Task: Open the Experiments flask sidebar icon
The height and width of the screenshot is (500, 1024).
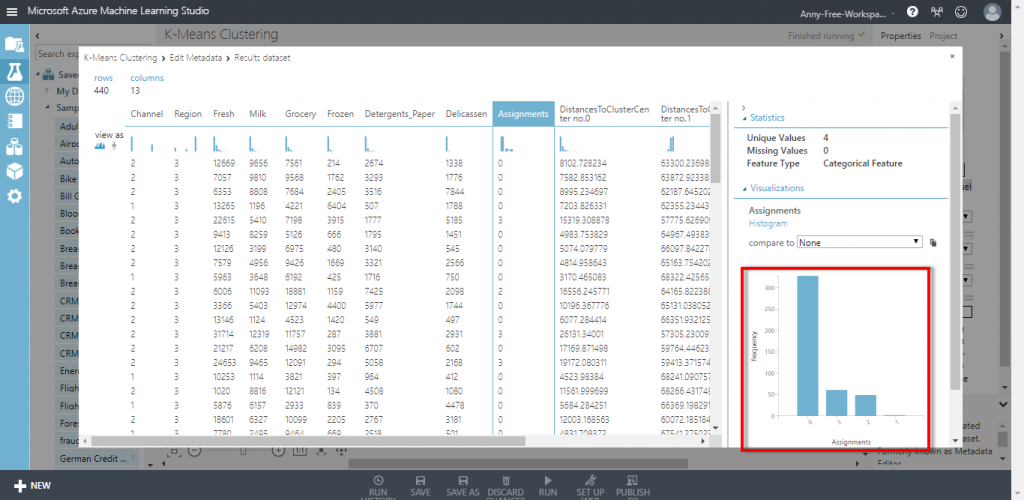Action: pyautogui.click(x=14, y=70)
